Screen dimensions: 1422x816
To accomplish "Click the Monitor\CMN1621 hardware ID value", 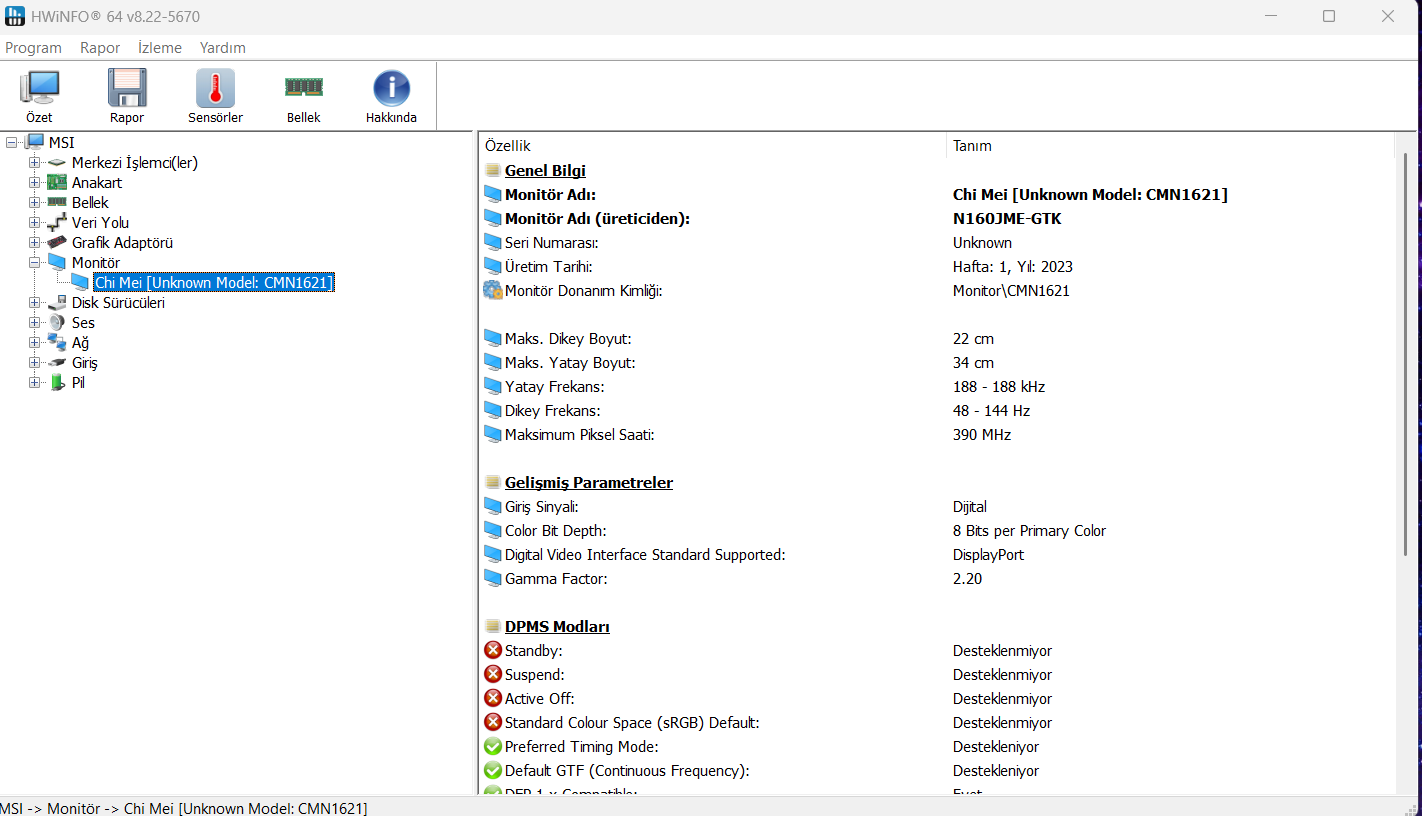I will point(1011,291).
